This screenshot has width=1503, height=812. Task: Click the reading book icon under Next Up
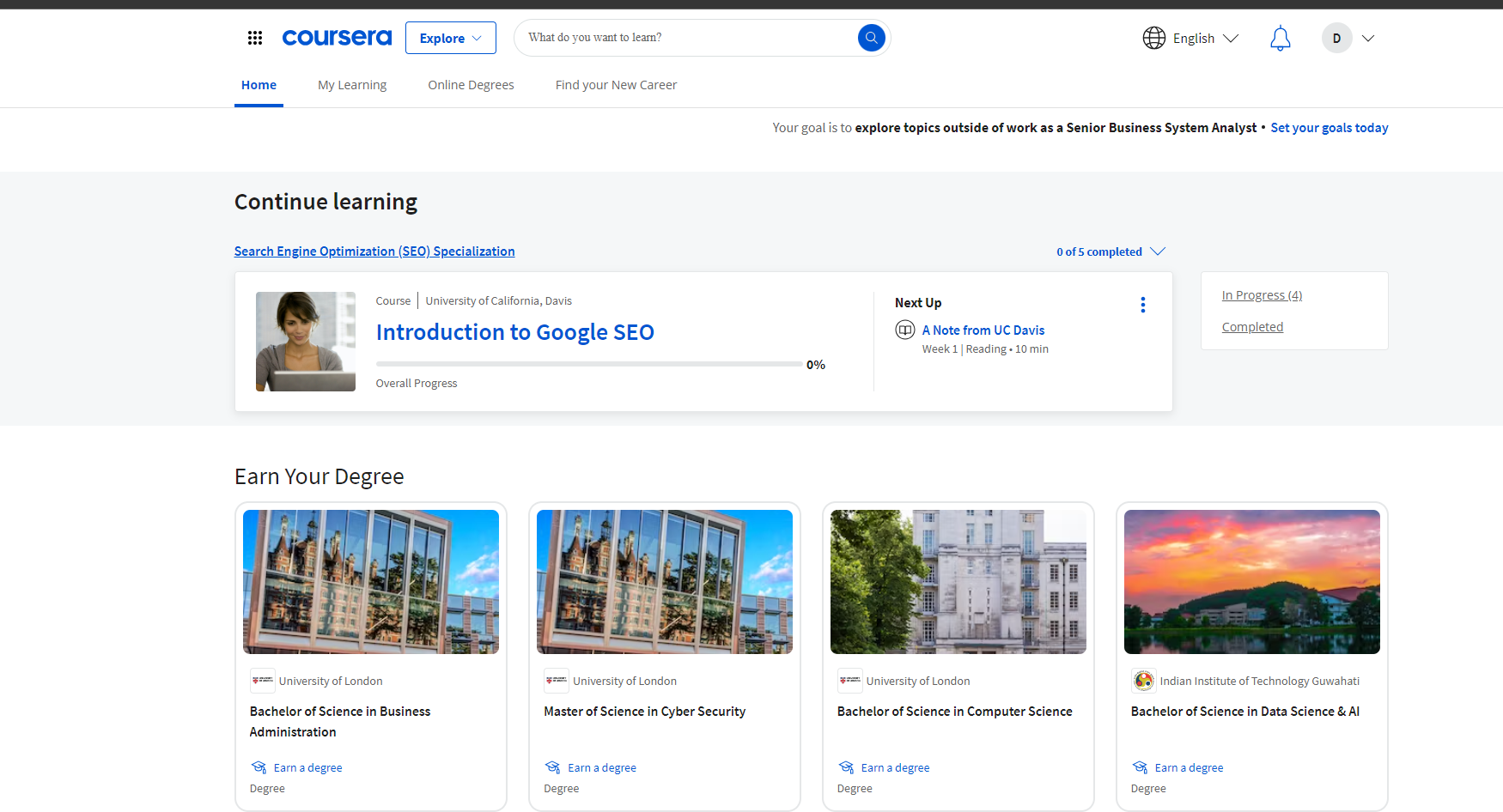tap(904, 330)
